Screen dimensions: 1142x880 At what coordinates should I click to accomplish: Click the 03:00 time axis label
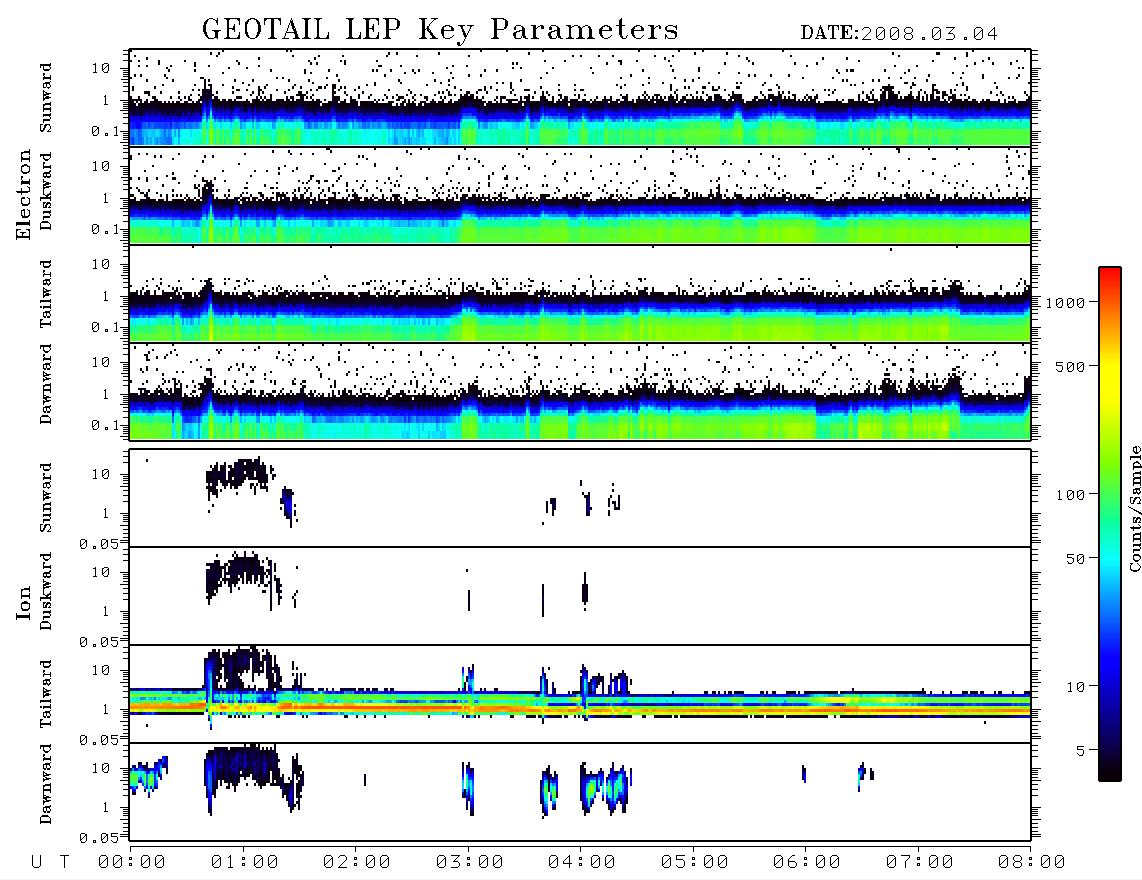coord(469,862)
